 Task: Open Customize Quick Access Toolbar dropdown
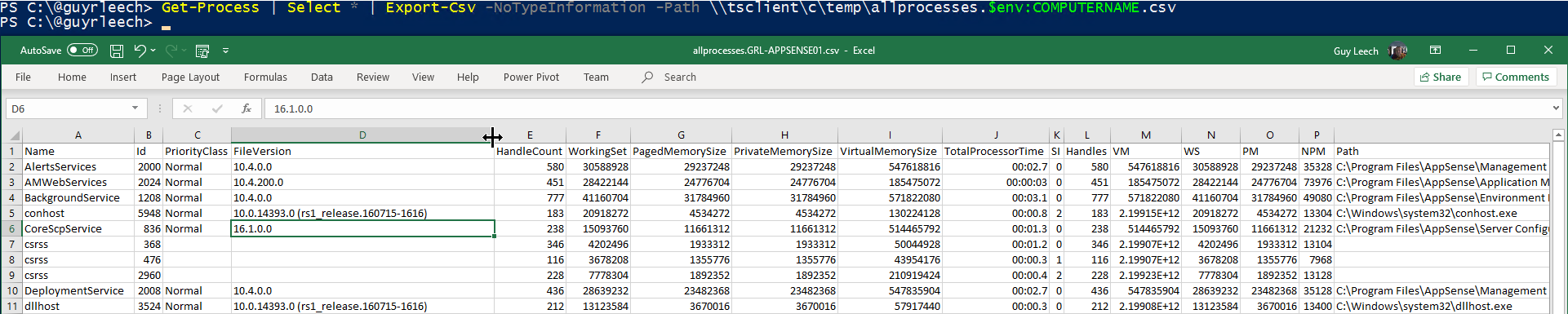[x=226, y=51]
